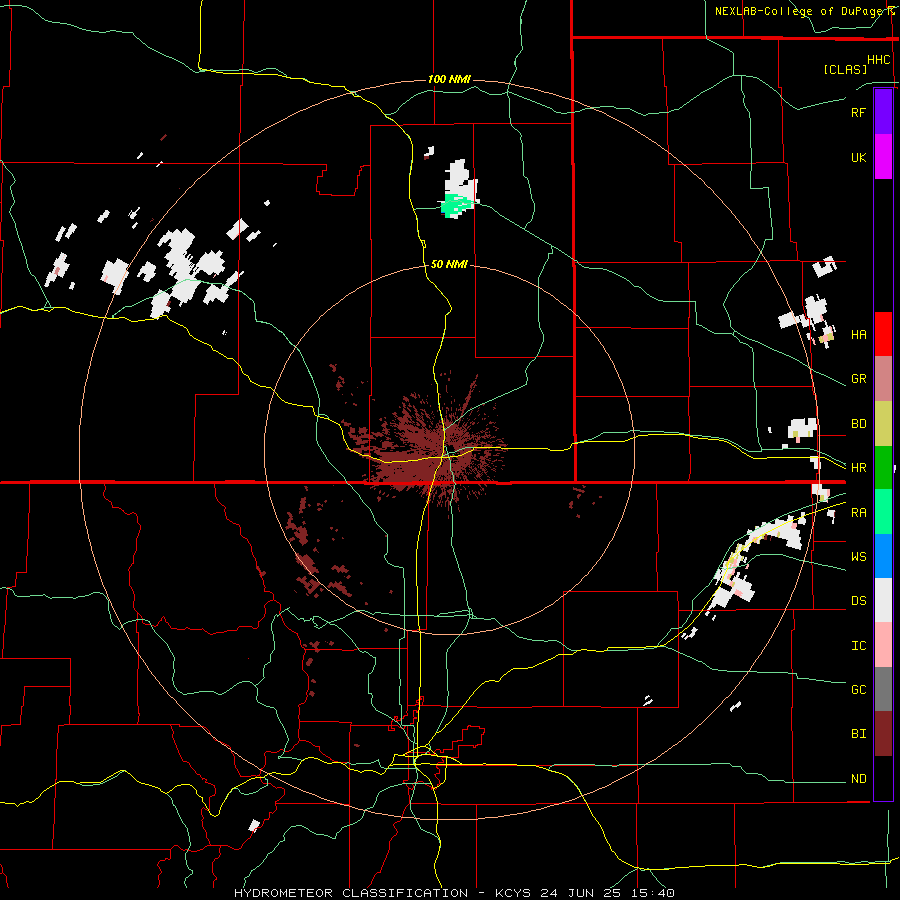Click the UK magenta legend swatch
Viewport: 900px width, 900px height.
(883, 157)
